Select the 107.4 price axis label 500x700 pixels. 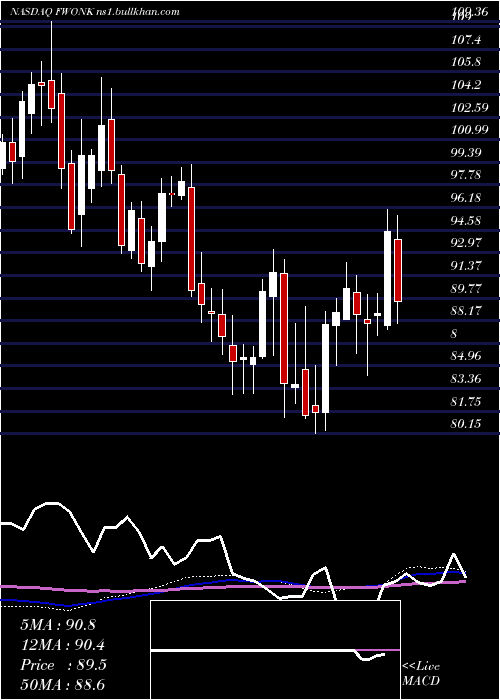tap(467, 40)
